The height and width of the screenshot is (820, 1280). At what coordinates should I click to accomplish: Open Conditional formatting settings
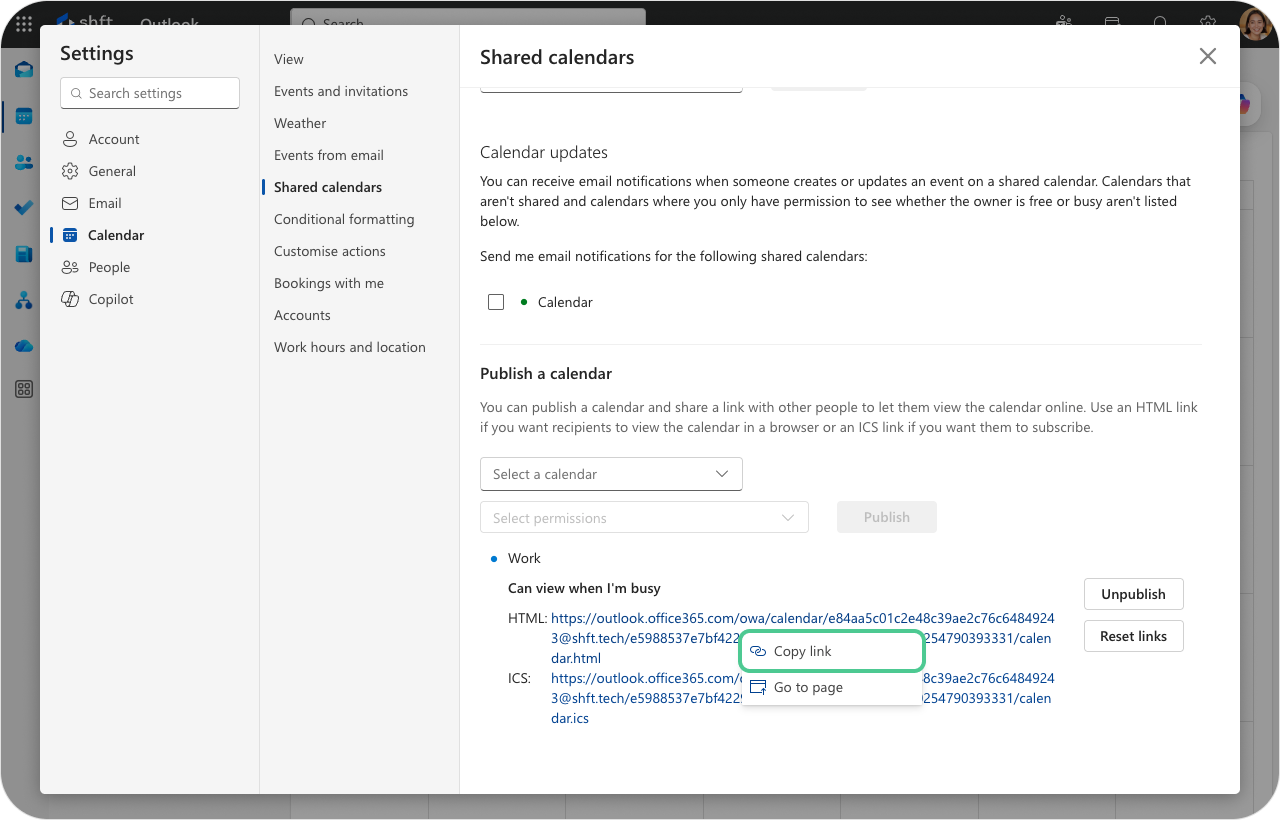344,219
